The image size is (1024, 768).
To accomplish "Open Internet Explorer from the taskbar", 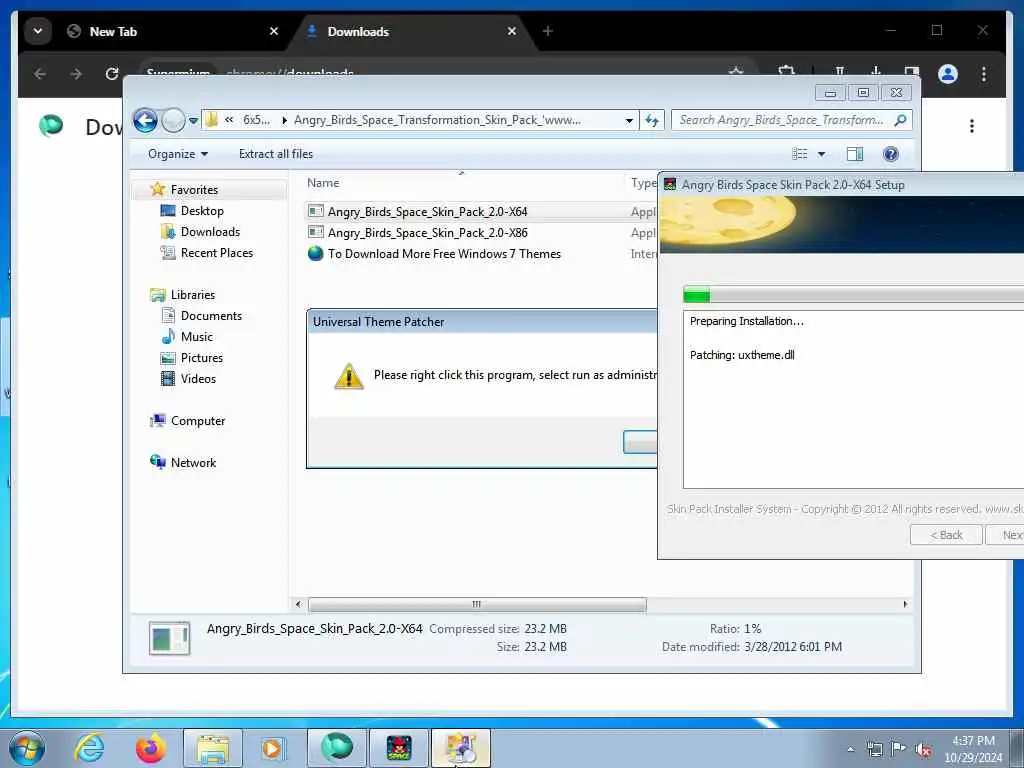I will pos(89,748).
